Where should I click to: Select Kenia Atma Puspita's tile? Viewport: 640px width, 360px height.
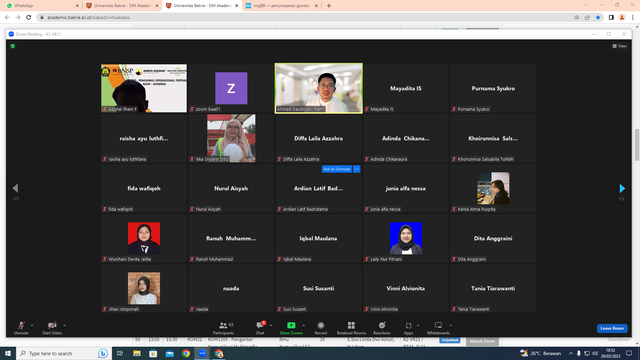point(493,188)
